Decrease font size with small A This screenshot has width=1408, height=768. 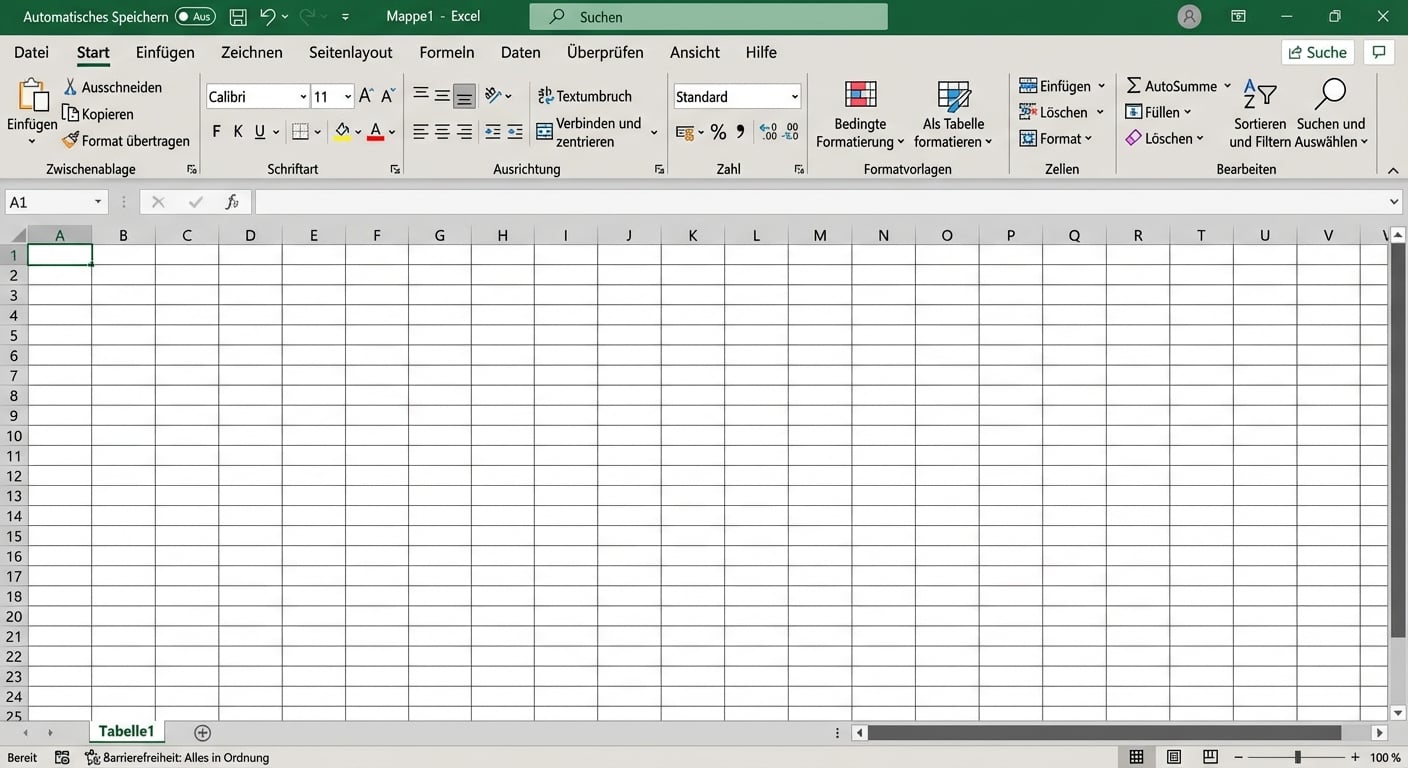pos(387,96)
